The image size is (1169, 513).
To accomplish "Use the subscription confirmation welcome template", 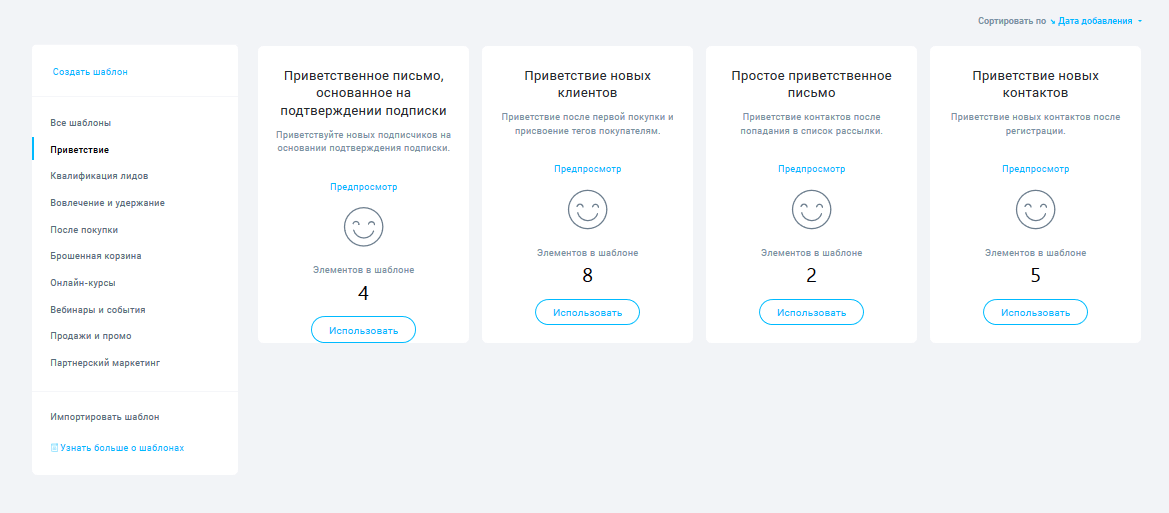I will coord(363,330).
